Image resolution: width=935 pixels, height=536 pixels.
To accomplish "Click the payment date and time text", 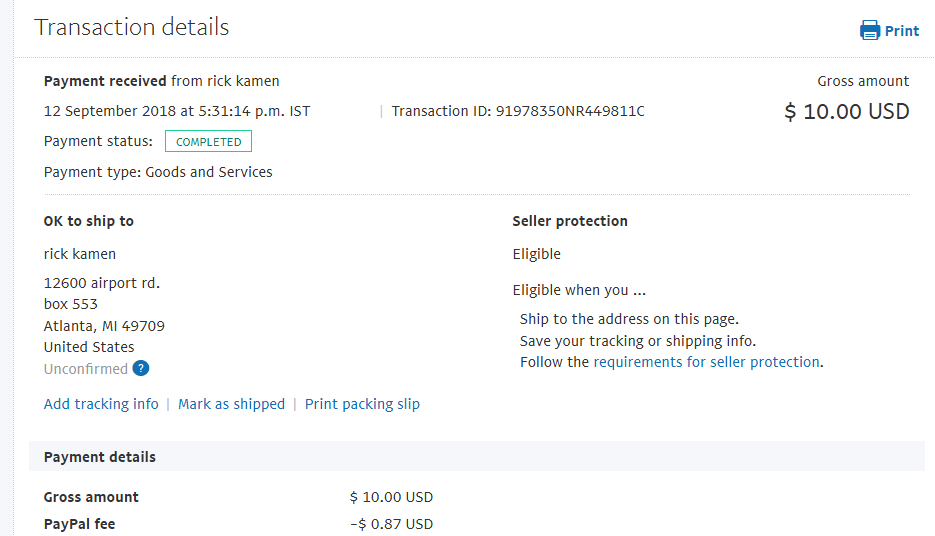I will pos(177,111).
